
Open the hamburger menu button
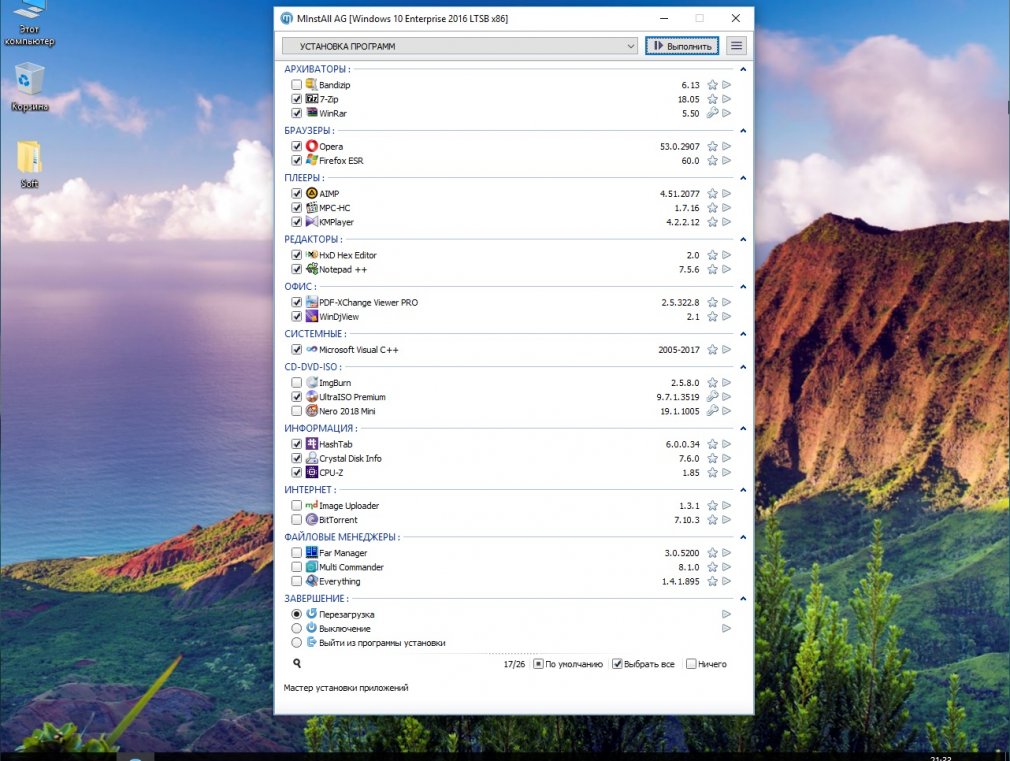click(736, 46)
